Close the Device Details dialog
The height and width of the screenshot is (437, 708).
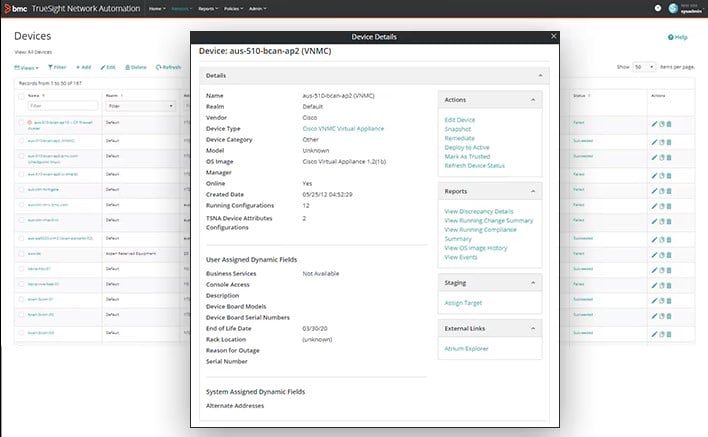pyautogui.click(x=554, y=36)
